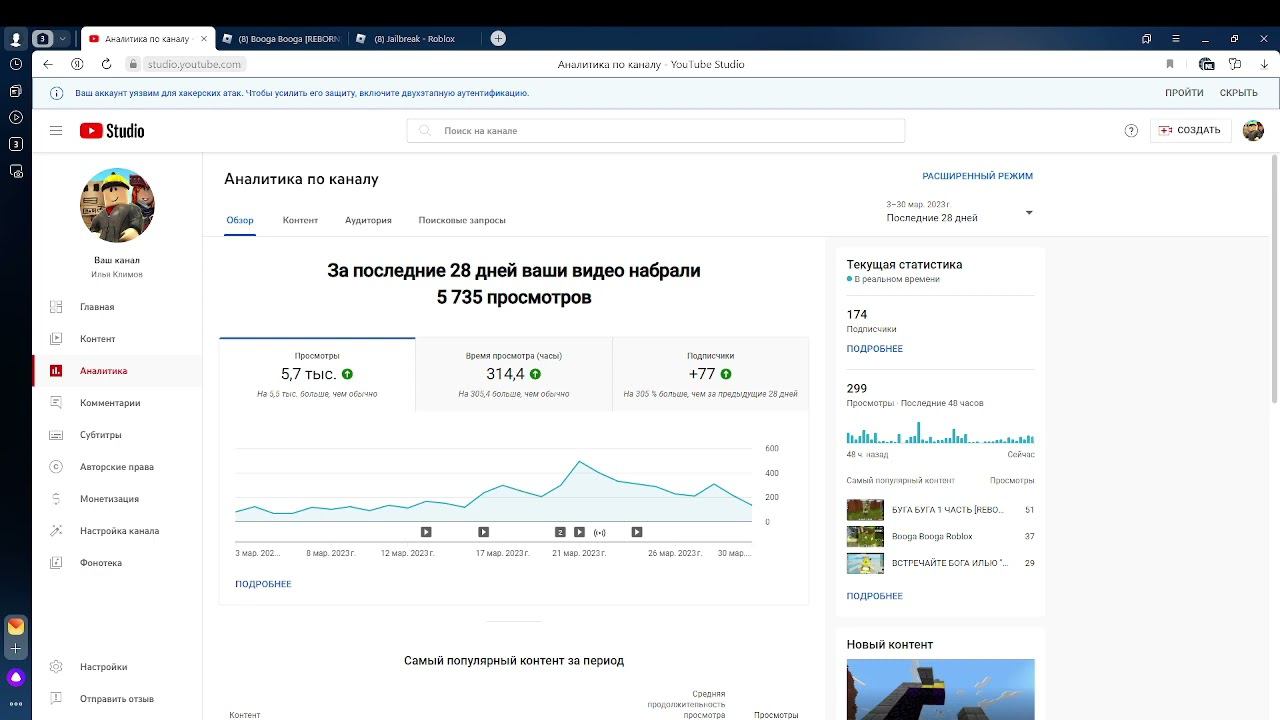This screenshot has height=720, width=1280.
Task: Open Comments section in the sidebar
Action: pyautogui.click(x=110, y=403)
